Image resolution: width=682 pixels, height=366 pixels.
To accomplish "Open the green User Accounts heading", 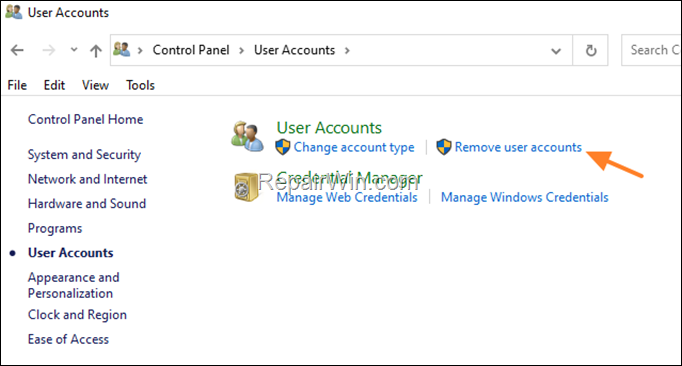I will tap(329, 128).
